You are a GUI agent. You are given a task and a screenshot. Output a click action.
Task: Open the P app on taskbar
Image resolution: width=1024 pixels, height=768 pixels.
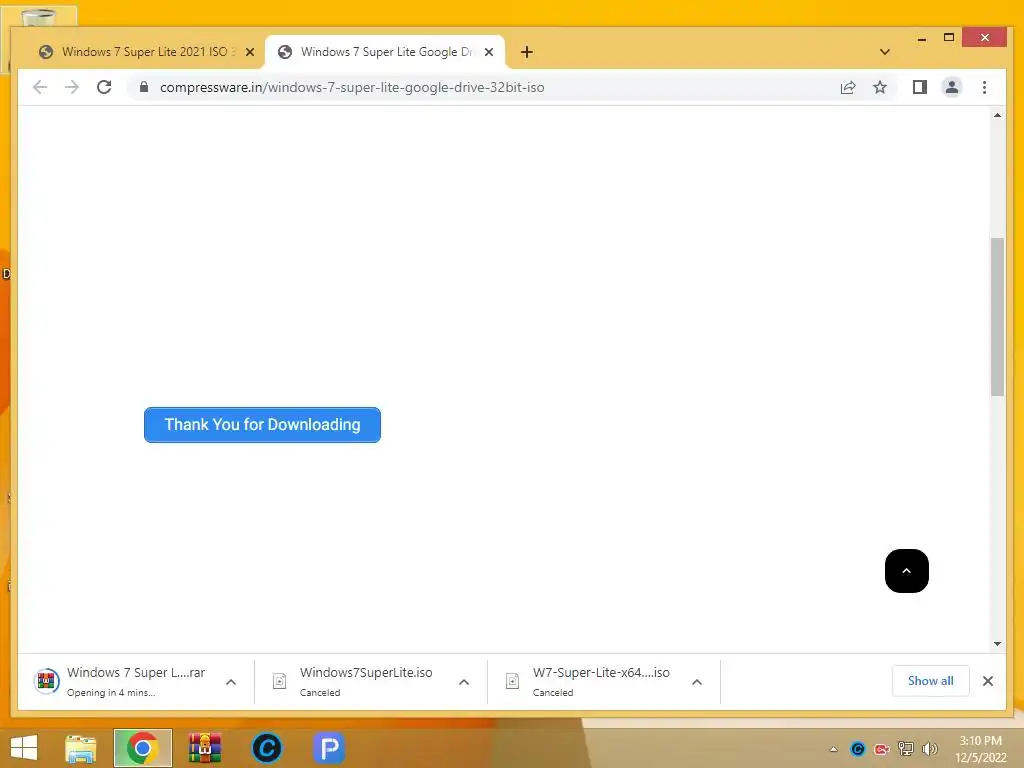click(x=329, y=748)
